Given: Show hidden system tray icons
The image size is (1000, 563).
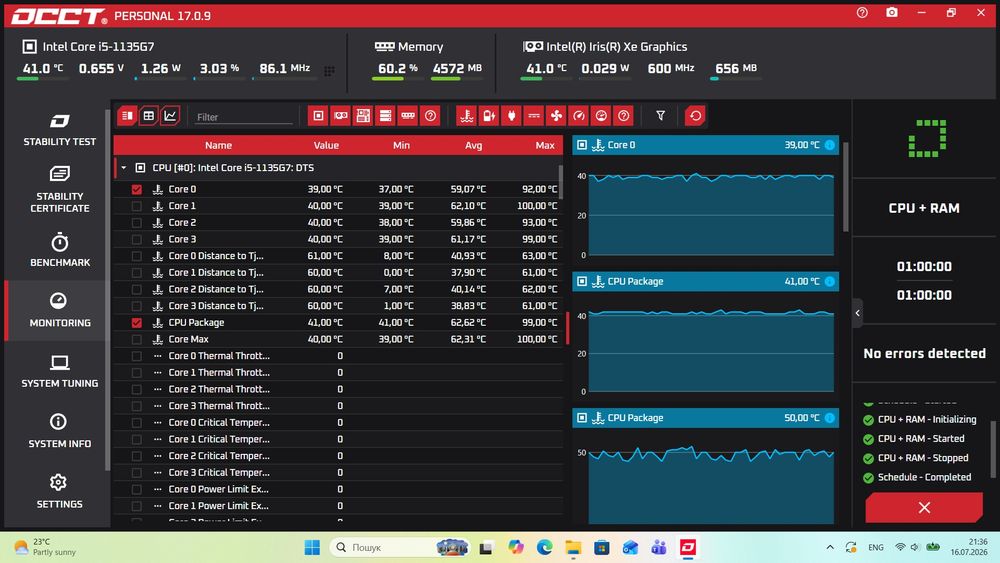Looking at the screenshot, I should (x=830, y=547).
